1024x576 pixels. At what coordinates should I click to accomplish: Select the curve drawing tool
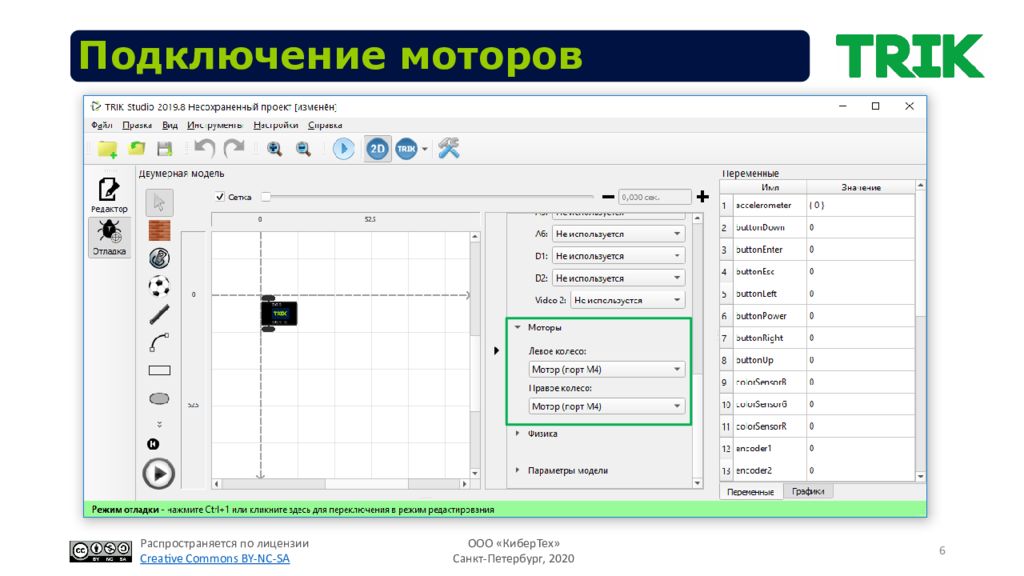(x=159, y=342)
